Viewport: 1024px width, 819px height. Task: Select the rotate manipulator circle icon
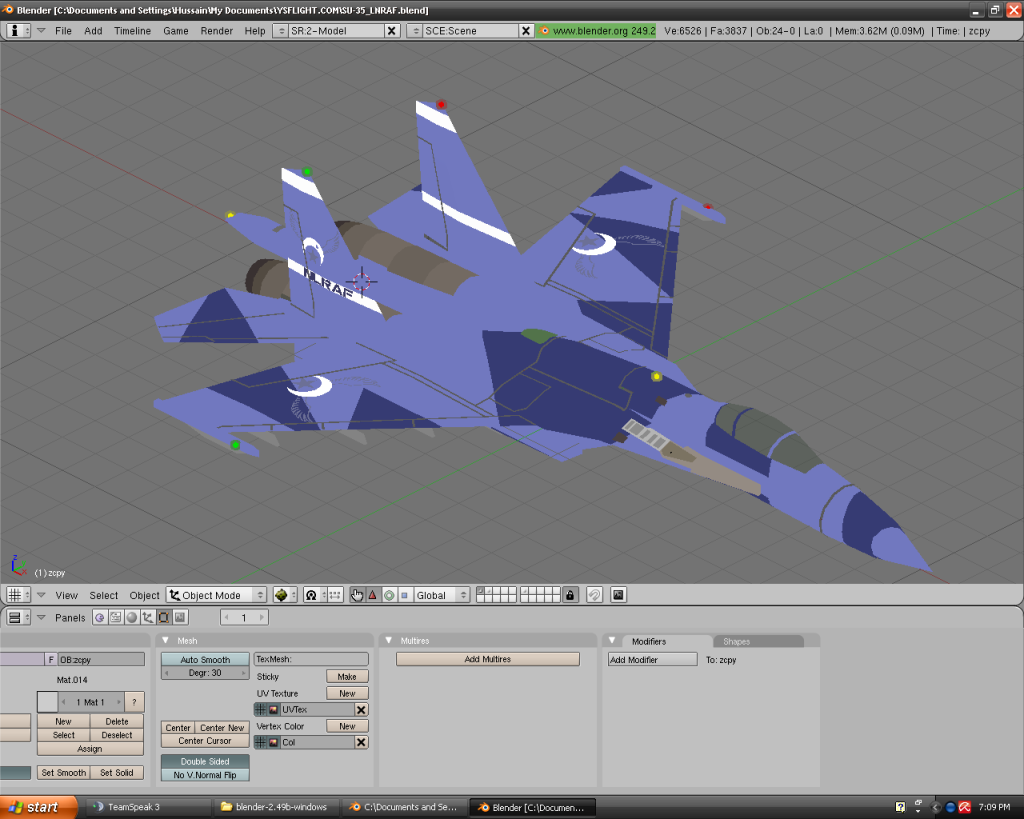tap(389, 595)
